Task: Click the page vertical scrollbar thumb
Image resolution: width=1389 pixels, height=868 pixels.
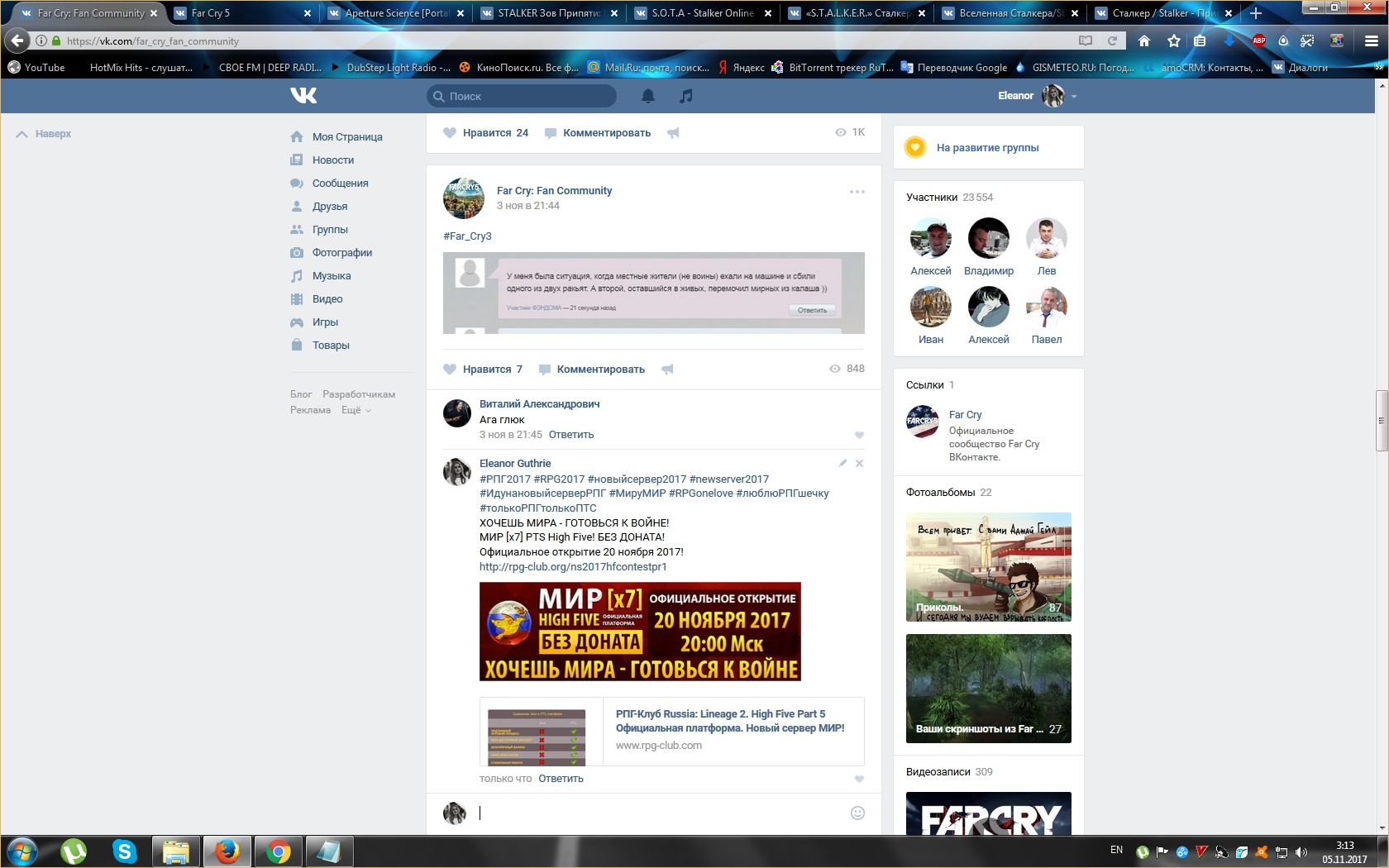Action: 1382,421
